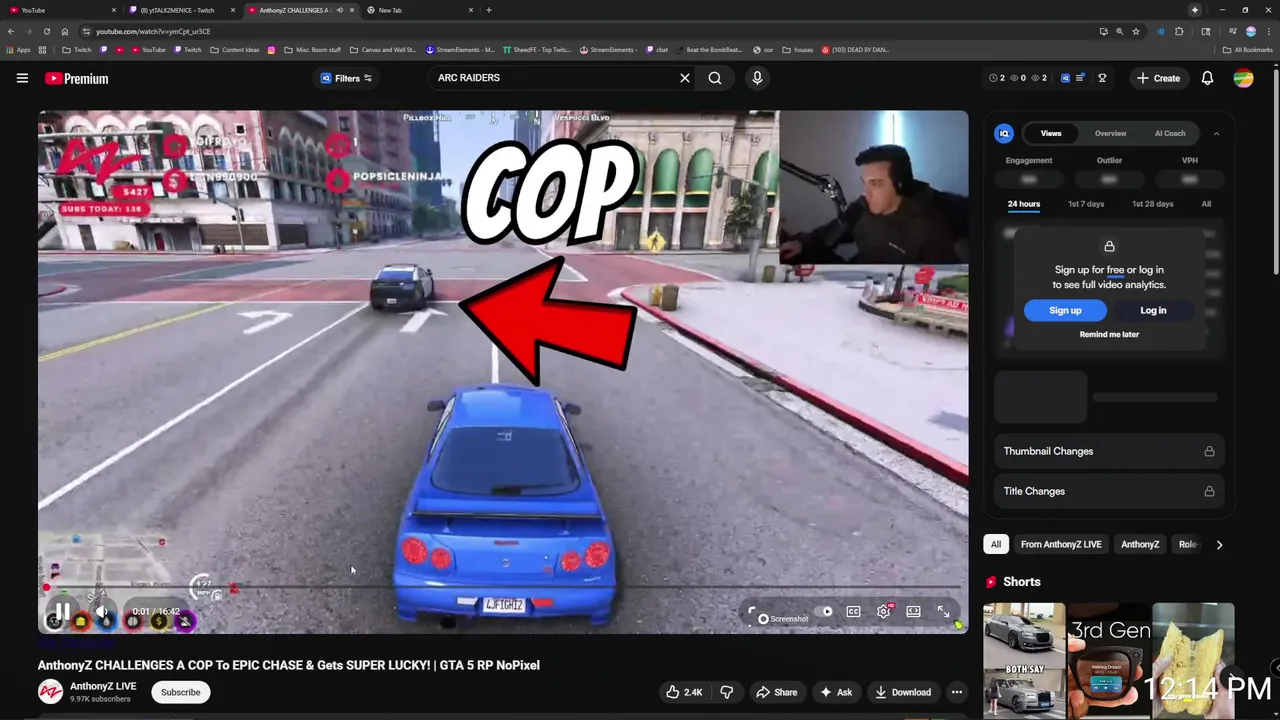Screen dimensions: 1280x720
Task: Show more chips with next arrow
Action: (1219, 545)
